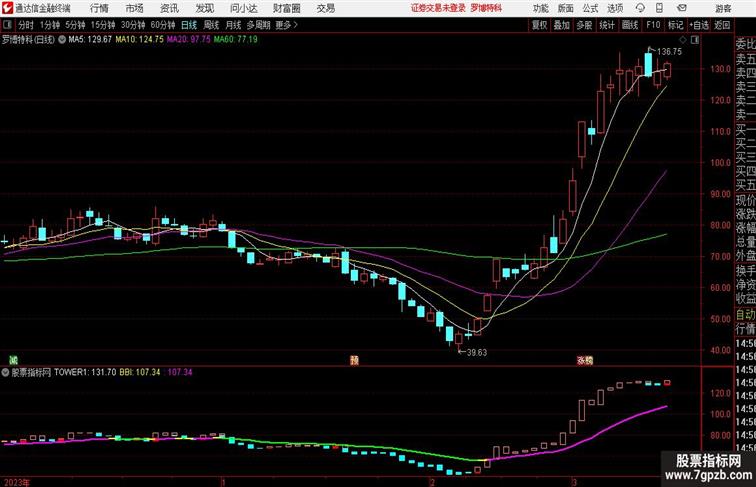Image resolution: width=756 pixels, height=487 pixels.
Task: Open the 交易 menu
Action: click(326, 8)
